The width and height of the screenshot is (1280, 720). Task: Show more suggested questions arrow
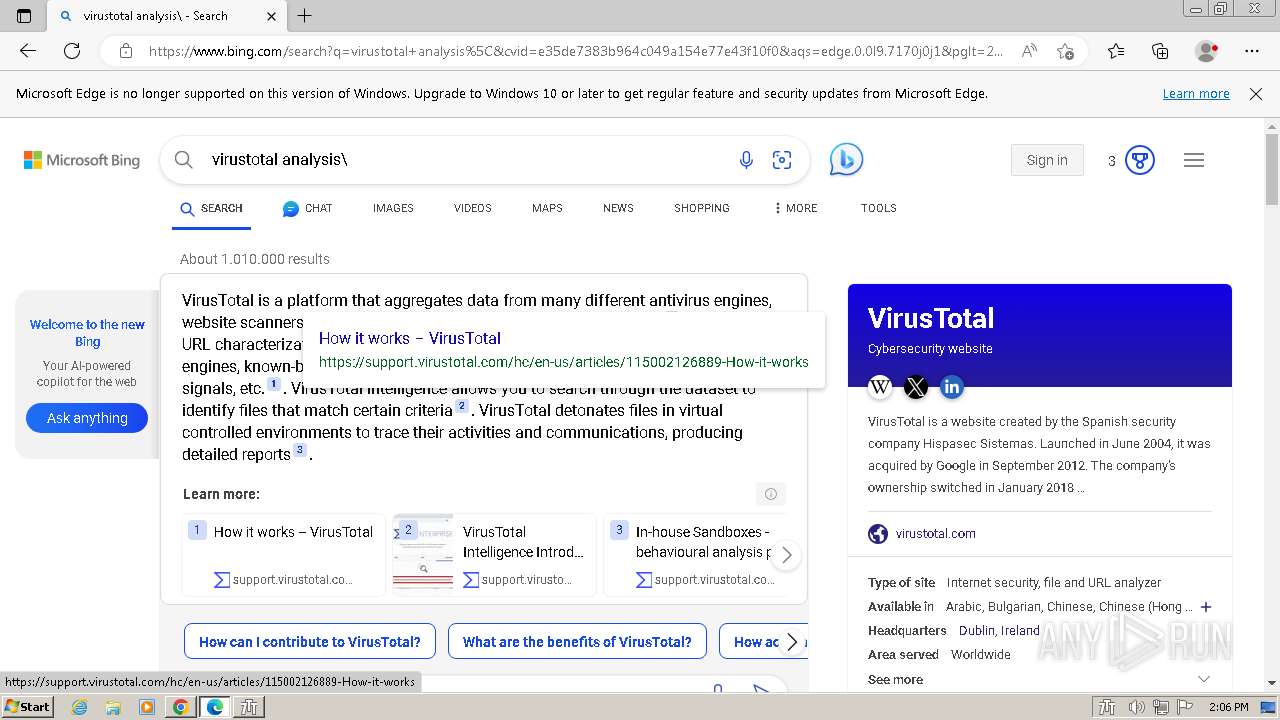792,642
